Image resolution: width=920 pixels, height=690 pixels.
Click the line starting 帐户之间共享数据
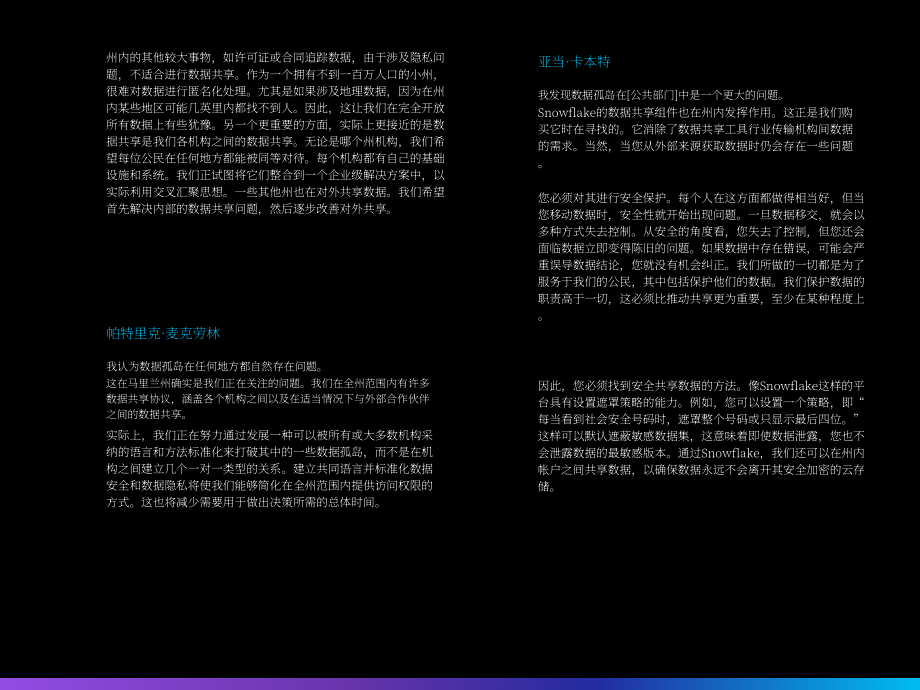(701, 469)
